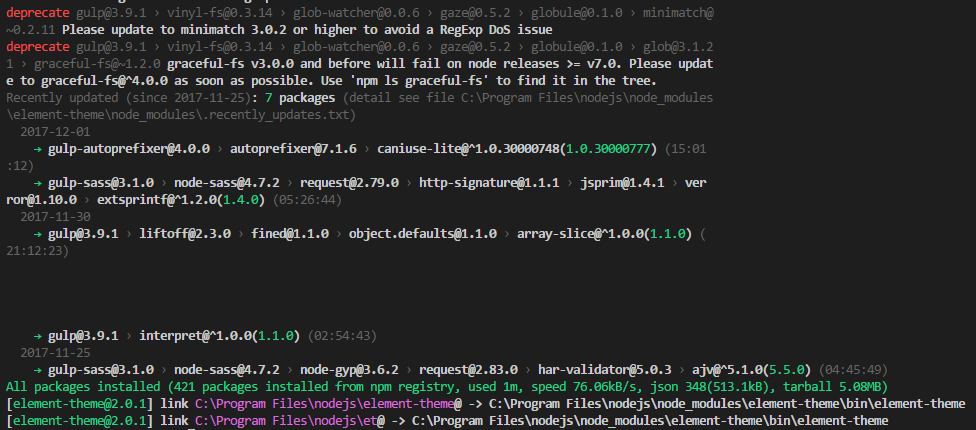Click the minimatch 3.0.2 update warning message
This screenshot has width=976, height=430.
coord(307,29)
